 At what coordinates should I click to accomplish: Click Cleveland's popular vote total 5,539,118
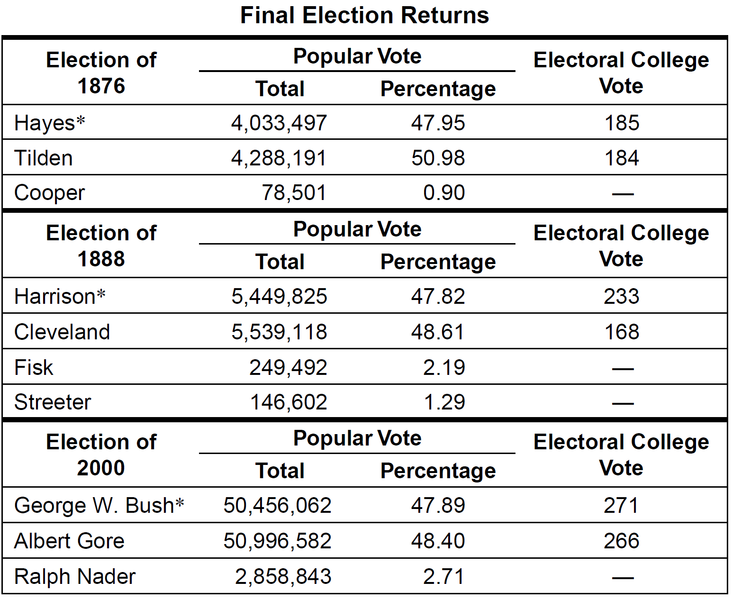point(279,332)
